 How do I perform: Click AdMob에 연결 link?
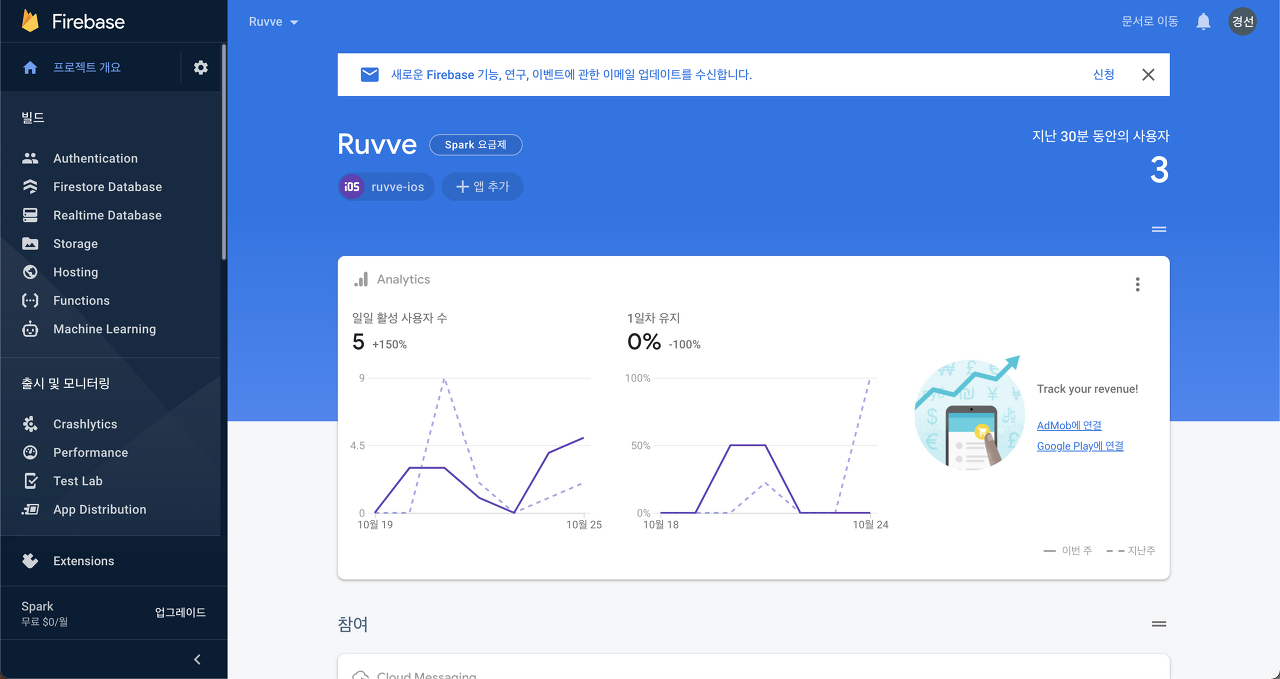point(1069,425)
